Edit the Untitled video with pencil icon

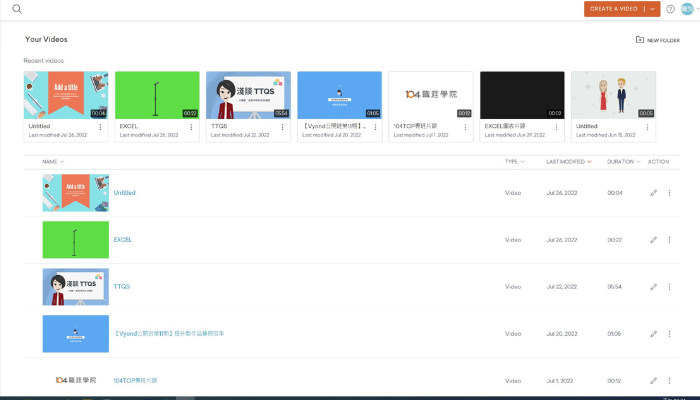point(653,193)
